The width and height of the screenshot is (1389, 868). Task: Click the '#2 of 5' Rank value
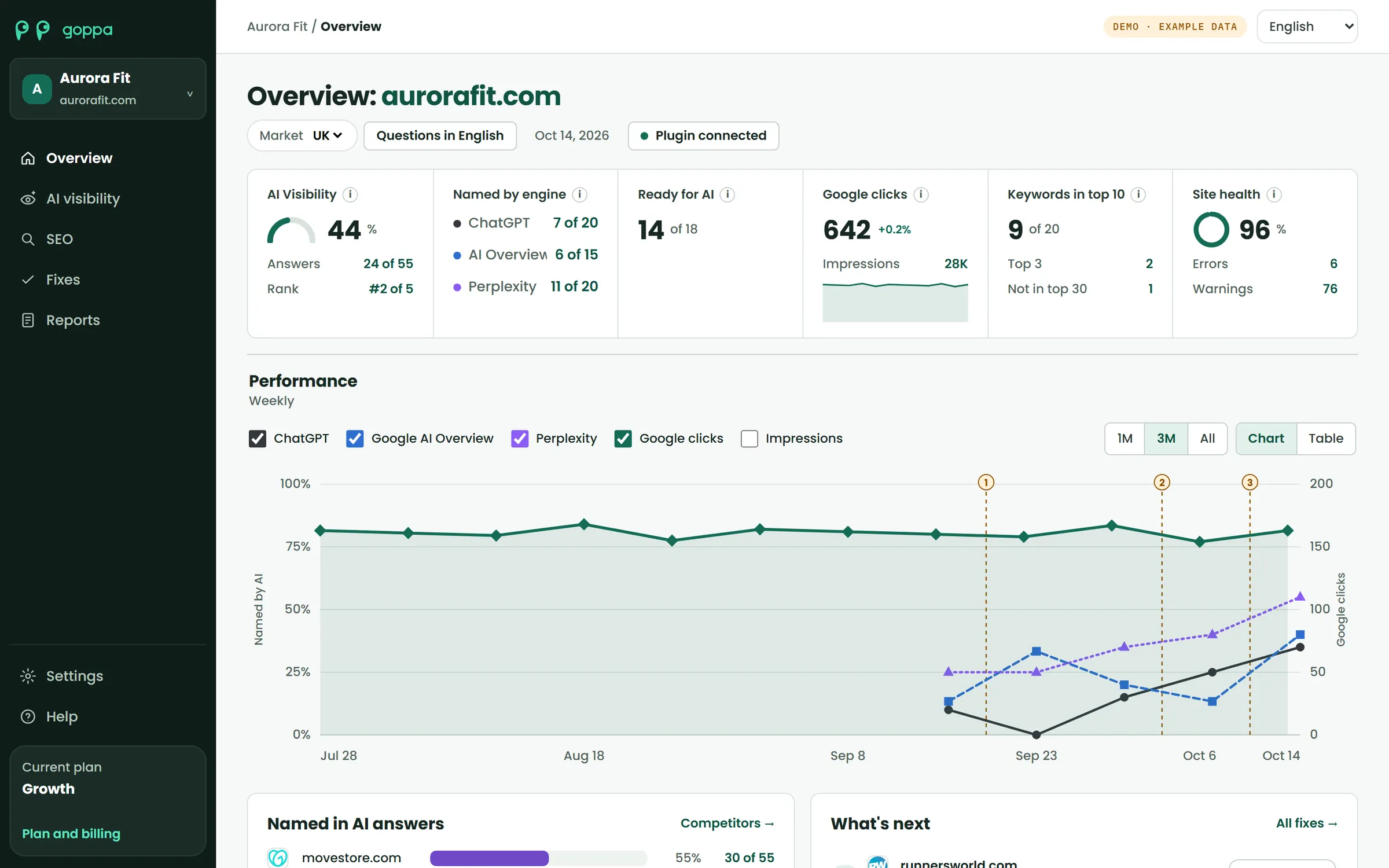(x=391, y=289)
